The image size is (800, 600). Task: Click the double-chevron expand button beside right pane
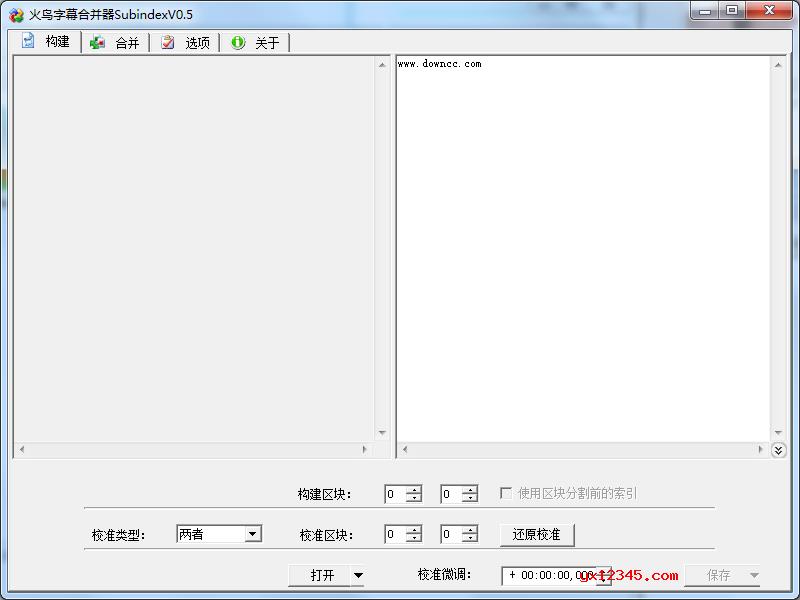(778, 450)
